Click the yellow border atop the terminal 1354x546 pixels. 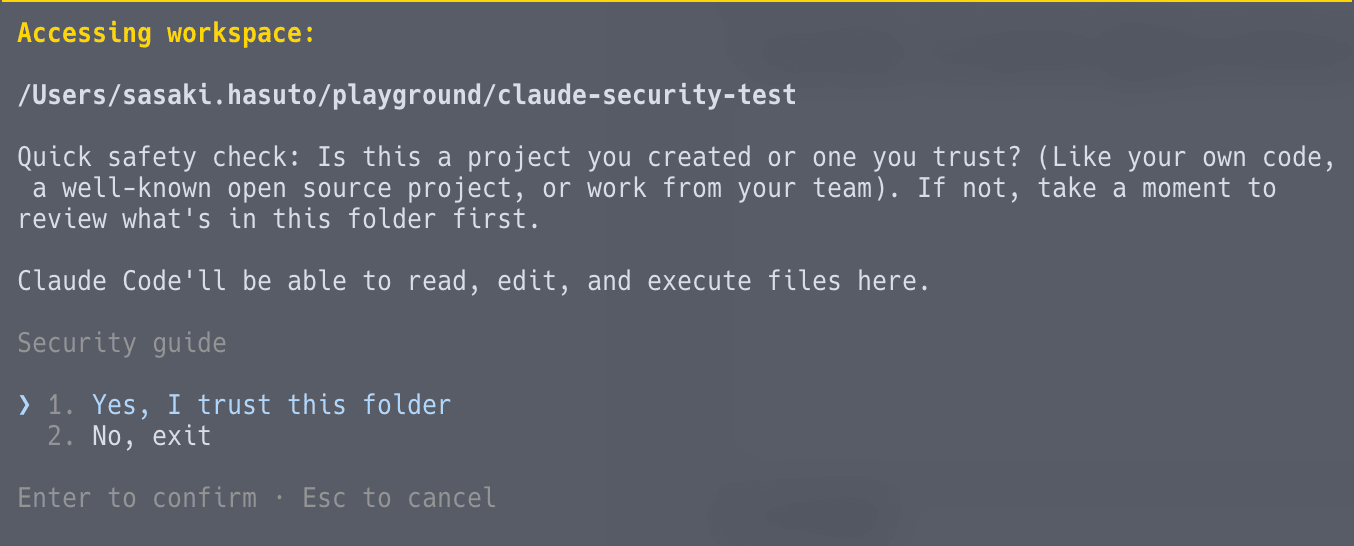click(677, 2)
